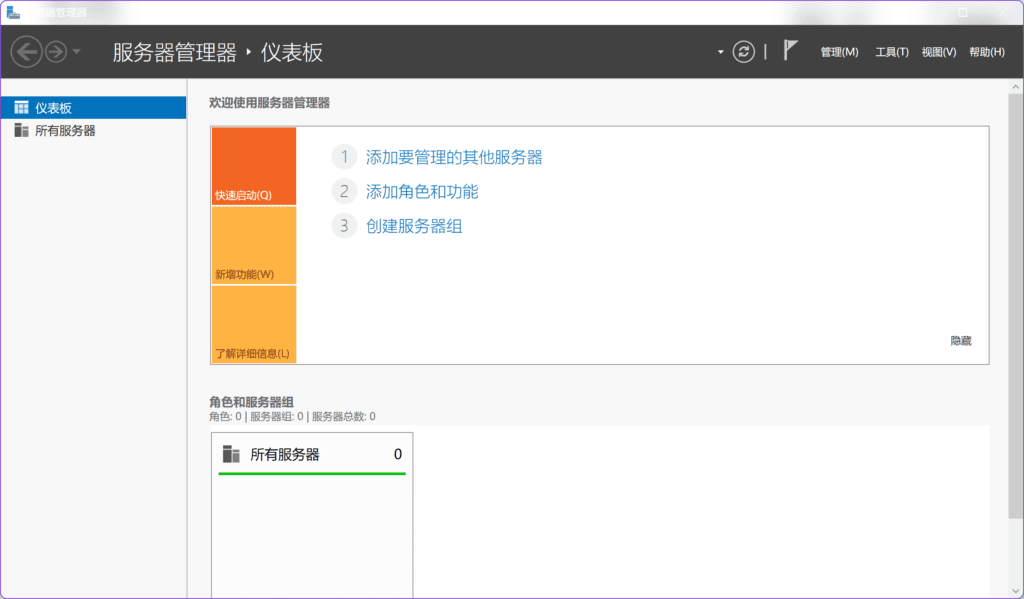Refresh the Server Manager dashboard
The width and height of the screenshot is (1024, 599).
pos(743,52)
